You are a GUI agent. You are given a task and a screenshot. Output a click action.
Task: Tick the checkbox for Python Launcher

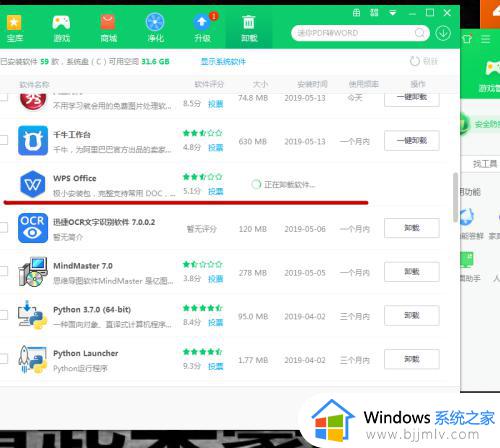(3, 359)
